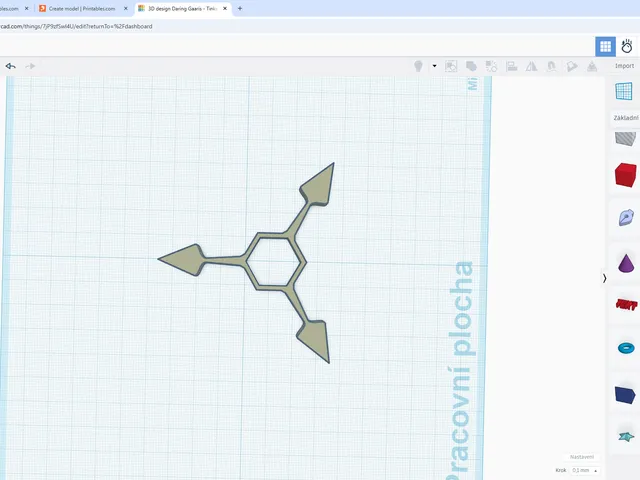Switch to the 3D design grid view
Image resolution: width=640 pixels, height=480 pixels.
tap(605, 47)
